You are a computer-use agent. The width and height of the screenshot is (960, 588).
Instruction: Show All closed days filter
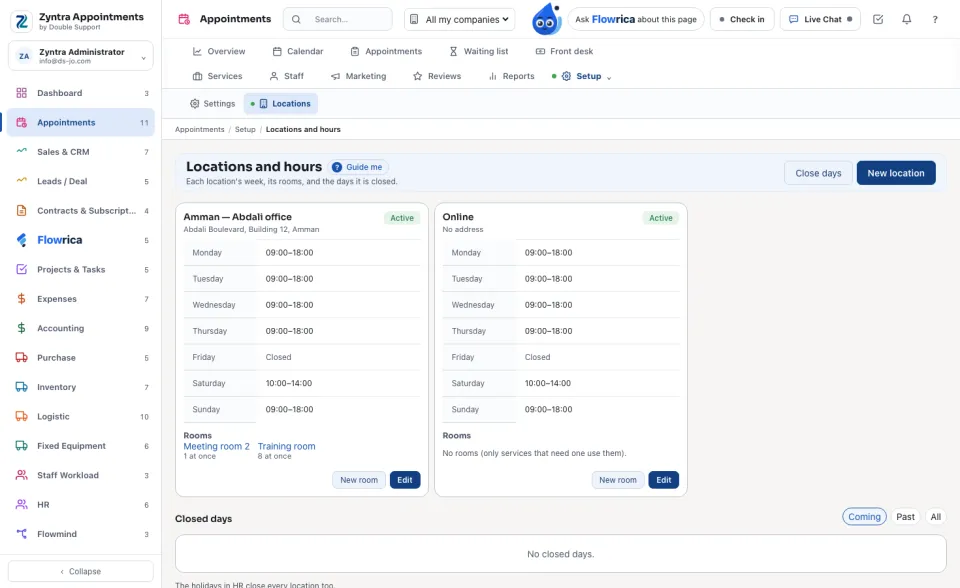[936, 517]
